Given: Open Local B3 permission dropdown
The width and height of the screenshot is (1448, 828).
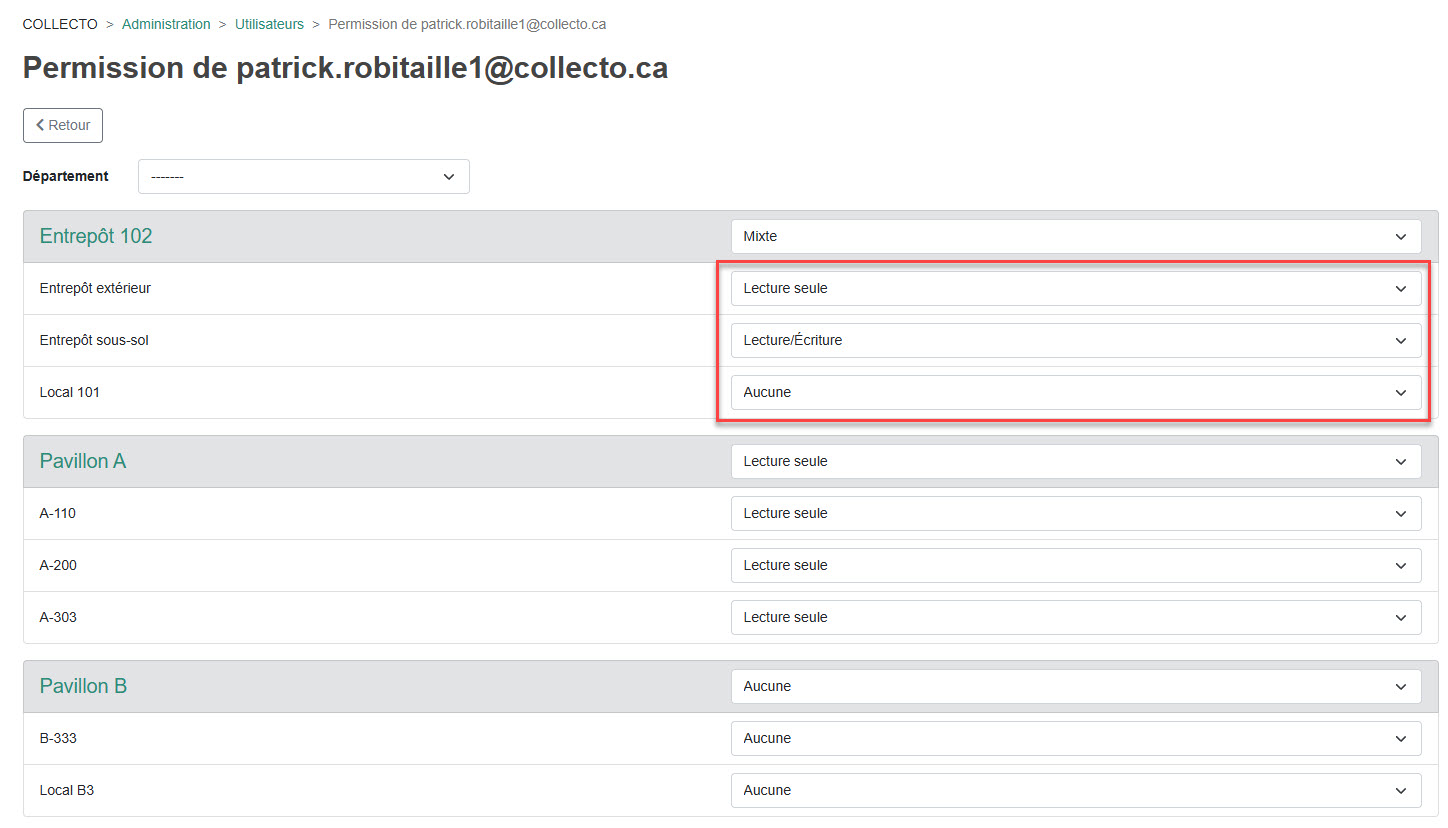Looking at the screenshot, I should pyautogui.click(x=1075, y=791).
